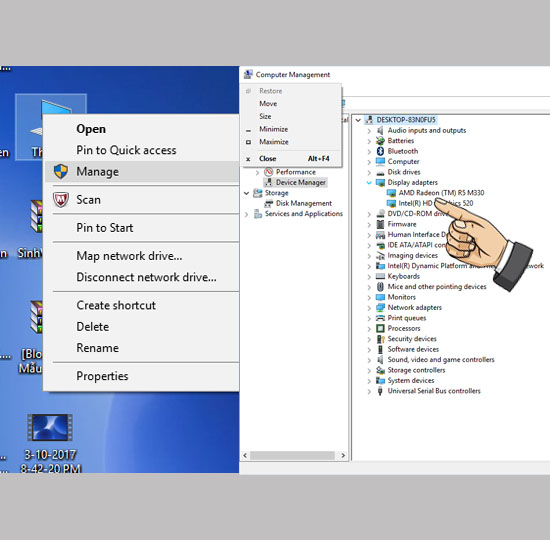550x540 pixels.
Task: Select Disconnect network drive... entry
Action: click(147, 277)
